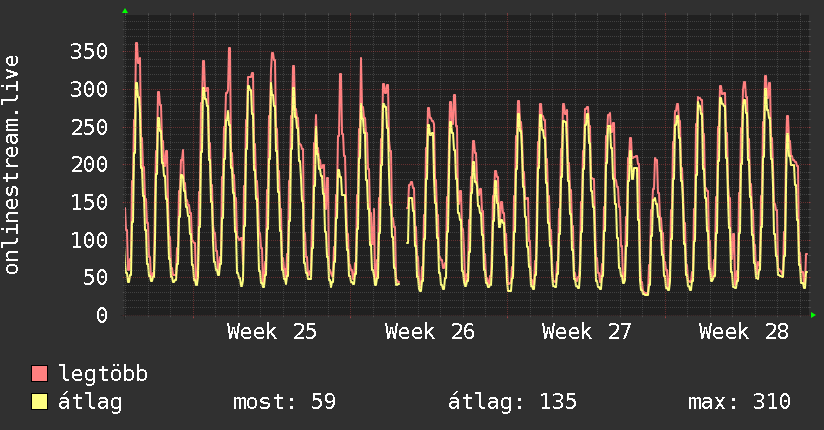This screenshot has width=824, height=430.
Task: Click the most: 59 statistic
Action: pos(284,402)
